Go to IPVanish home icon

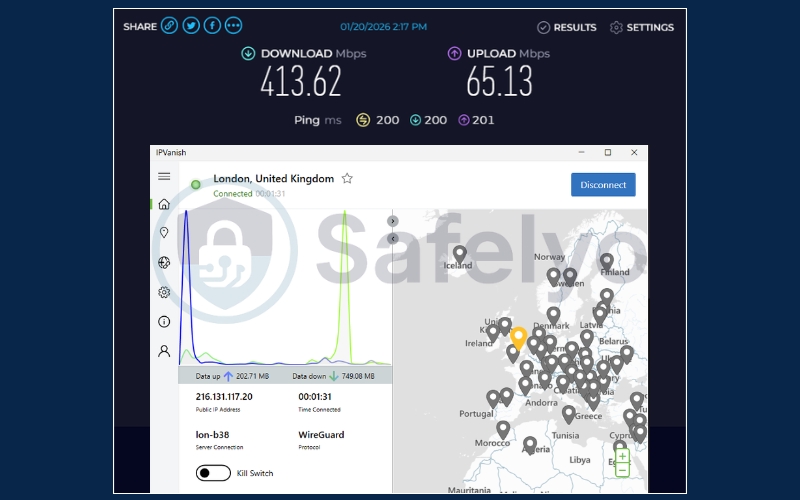coord(164,205)
